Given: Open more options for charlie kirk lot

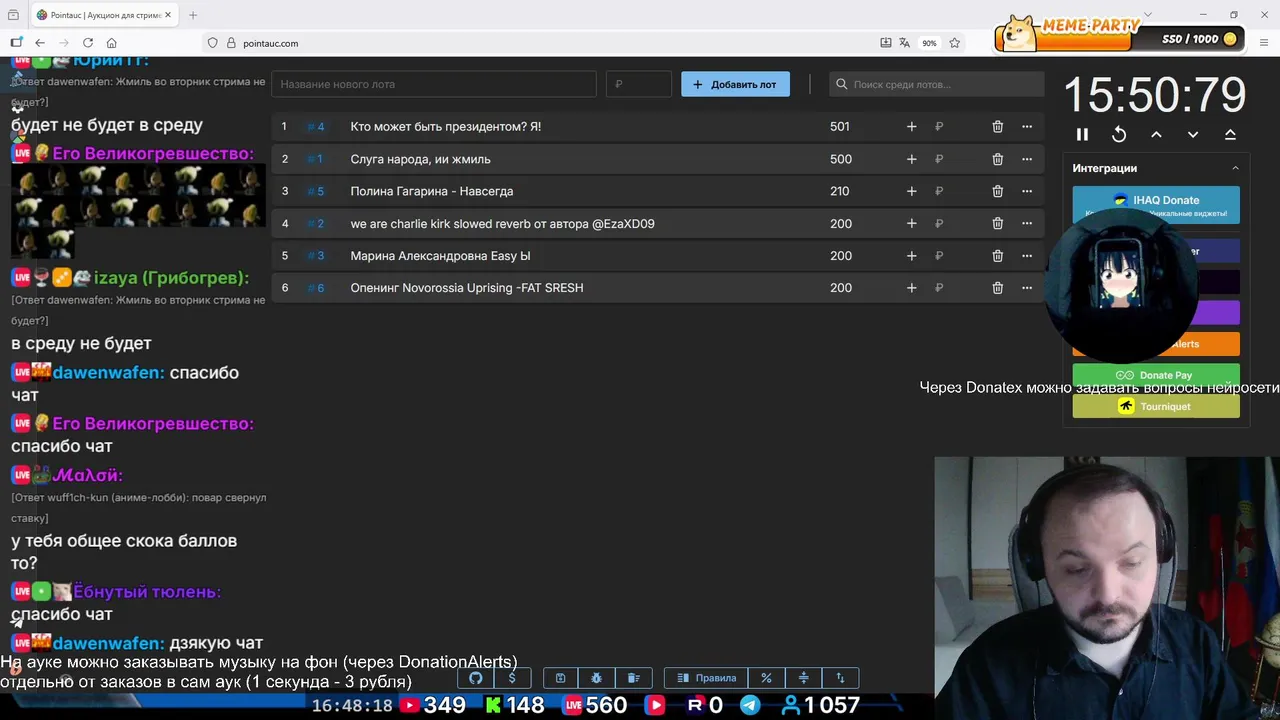Looking at the screenshot, I should (x=1026, y=224).
